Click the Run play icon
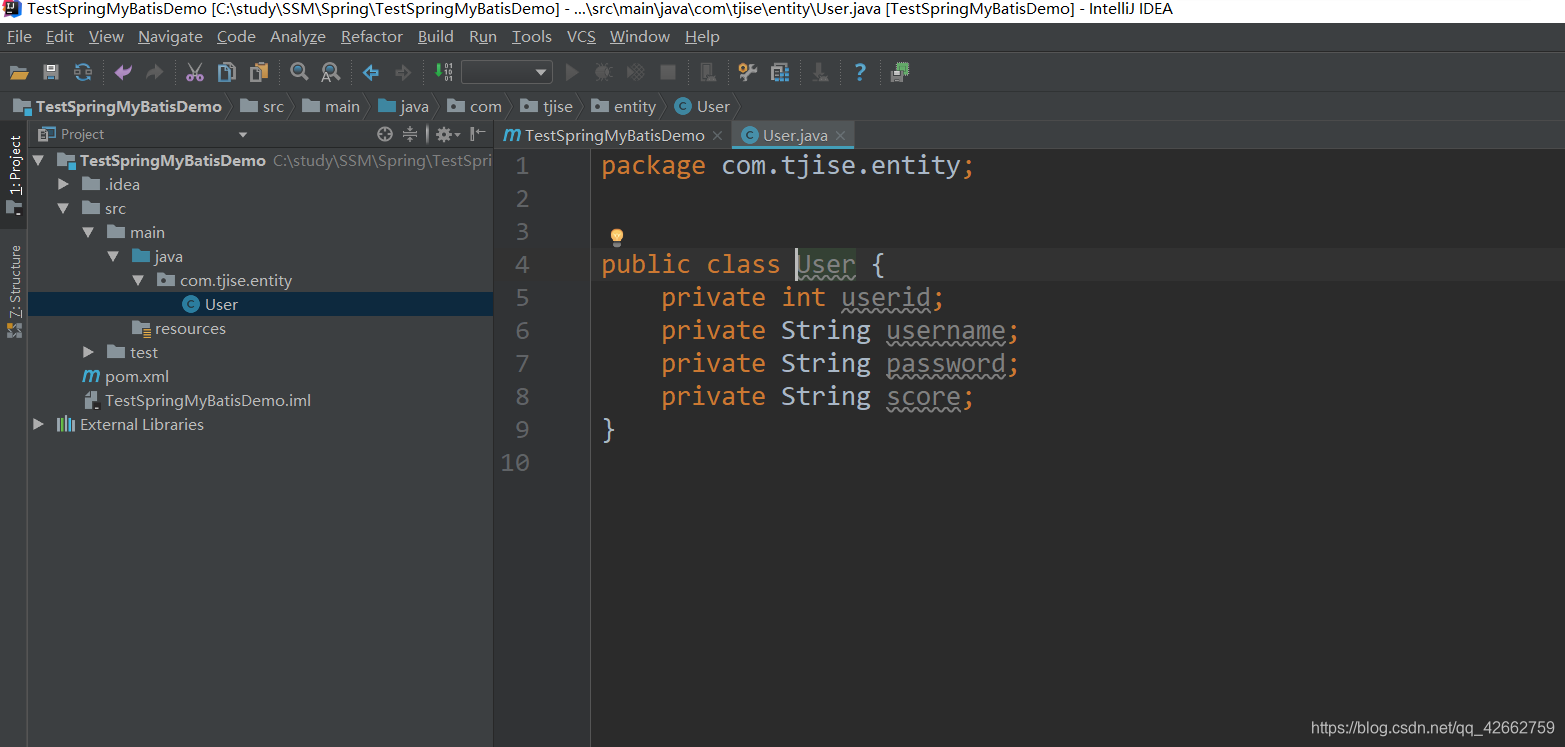This screenshot has width=1565, height=747. point(572,72)
